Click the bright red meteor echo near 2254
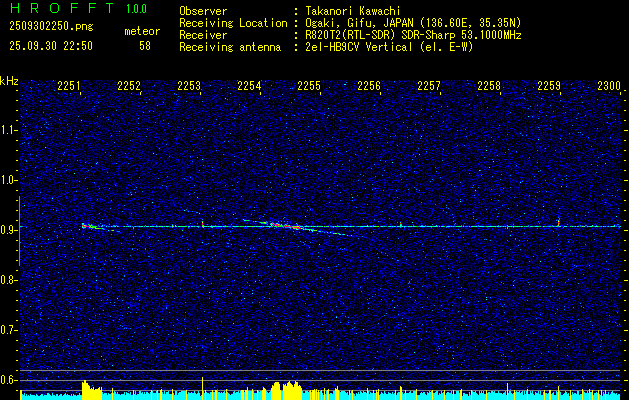Viewport: 629px width, 400px height. (x=286, y=225)
